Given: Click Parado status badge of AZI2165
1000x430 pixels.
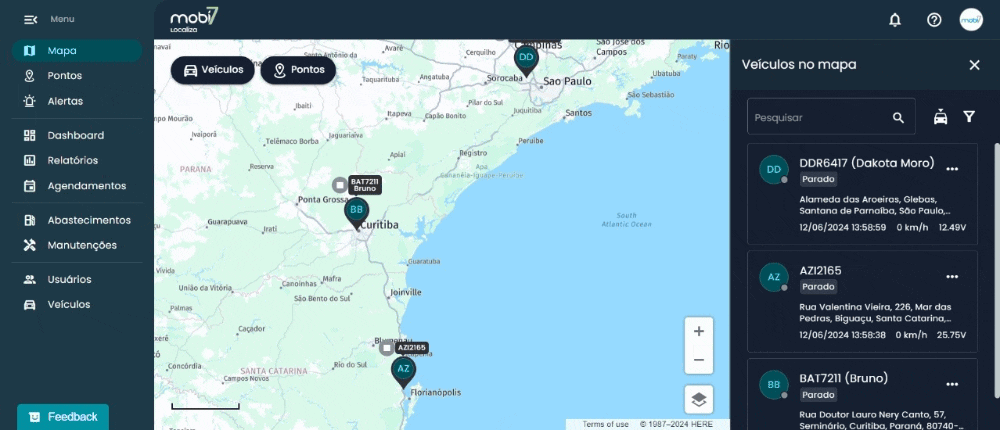Looking at the screenshot, I should point(818,287).
